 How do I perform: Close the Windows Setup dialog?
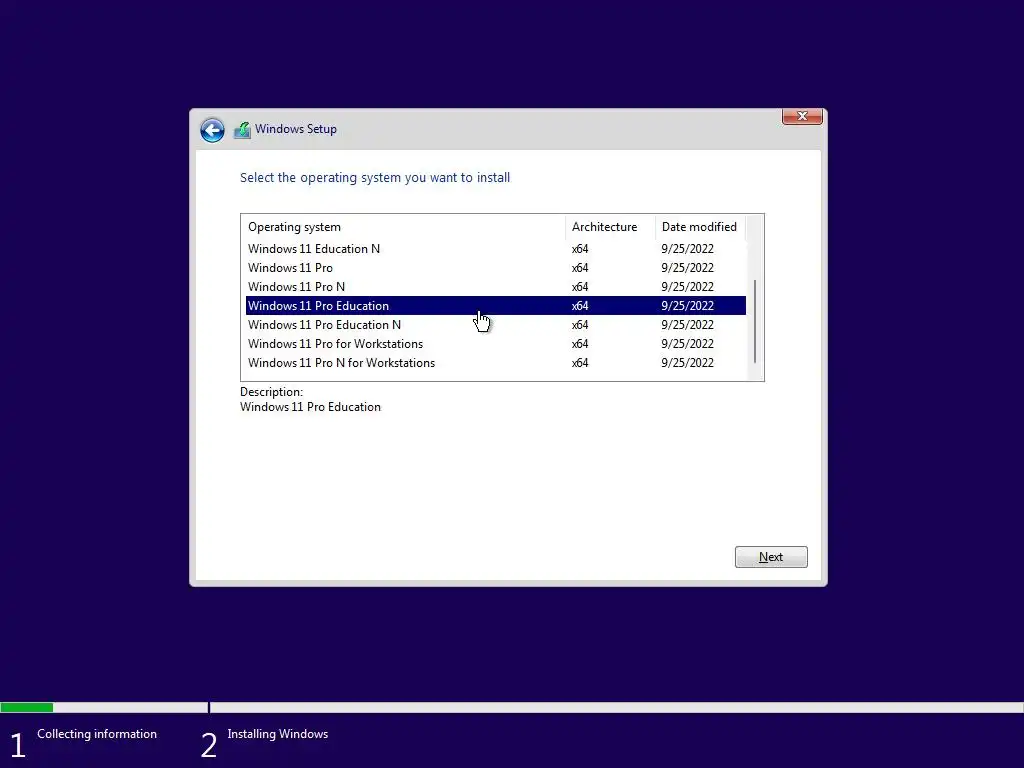pyautogui.click(x=802, y=116)
